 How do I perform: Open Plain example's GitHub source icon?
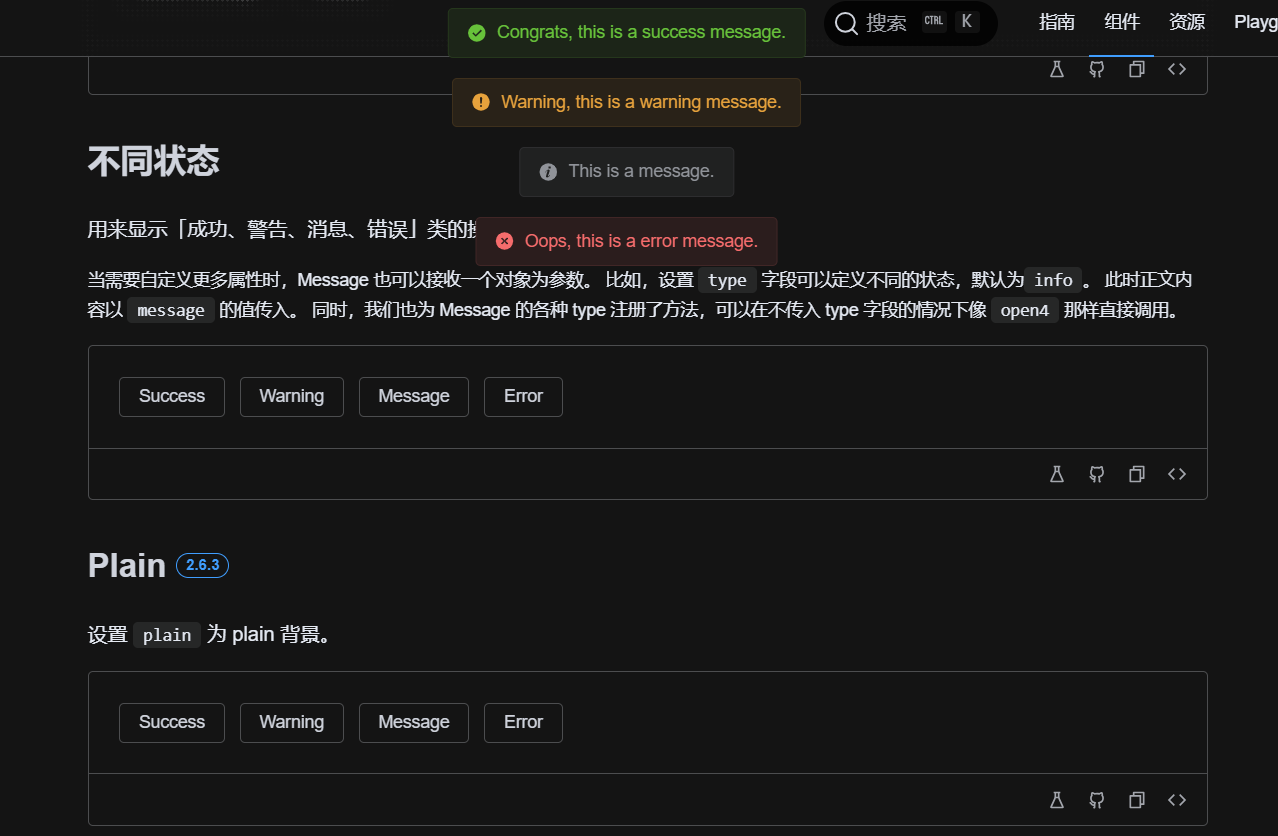click(x=1096, y=800)
